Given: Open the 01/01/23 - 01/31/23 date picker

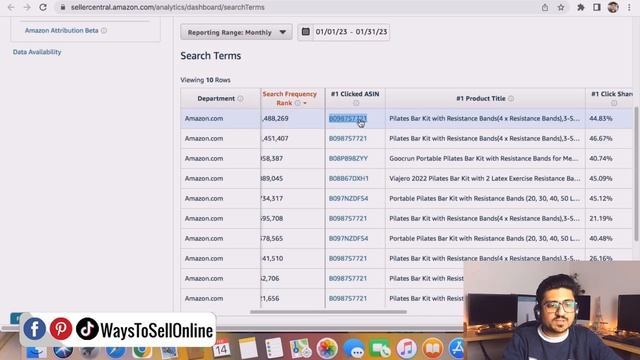Looking at the screenshot, I should (344, 32).
